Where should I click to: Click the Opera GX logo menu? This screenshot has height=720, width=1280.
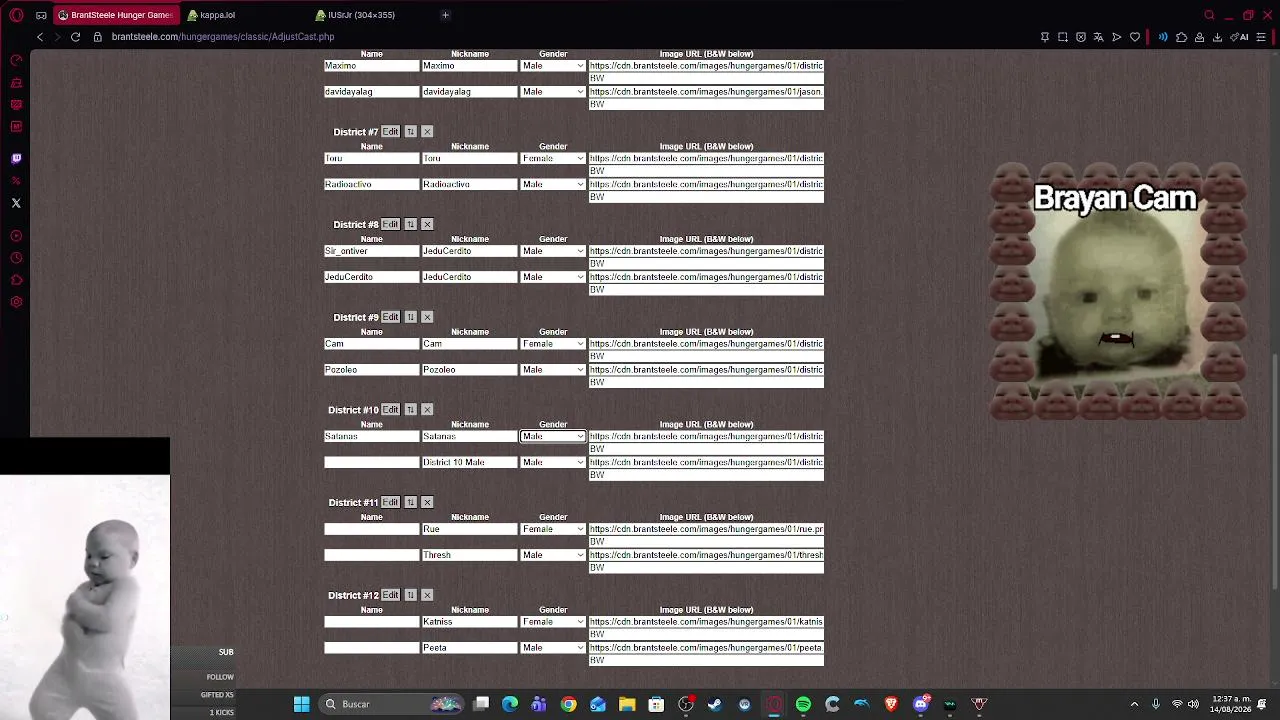click(16, 15)
